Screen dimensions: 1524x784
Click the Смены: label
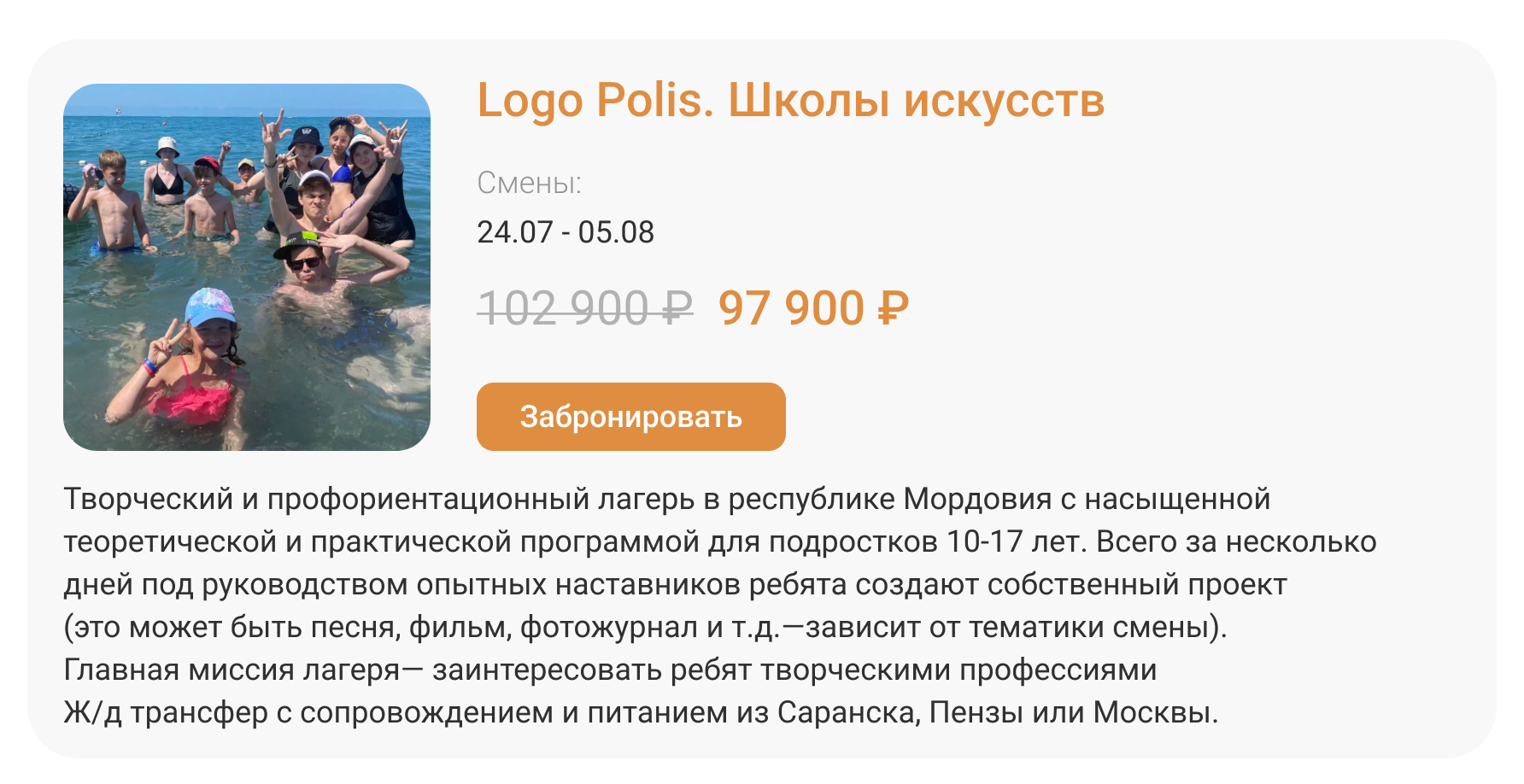click(529, 183)
